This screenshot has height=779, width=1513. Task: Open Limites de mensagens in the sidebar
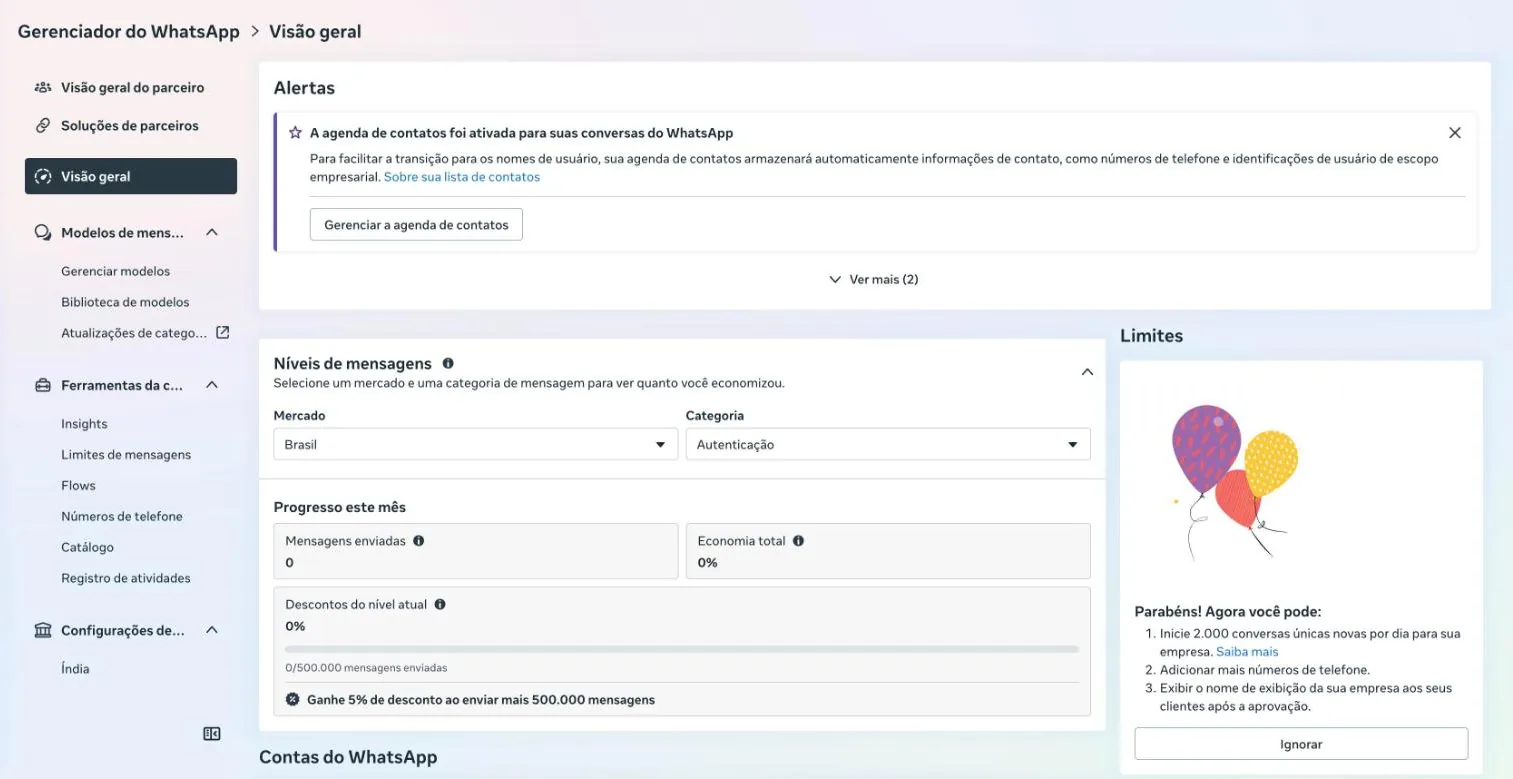[x=126, y=455]
